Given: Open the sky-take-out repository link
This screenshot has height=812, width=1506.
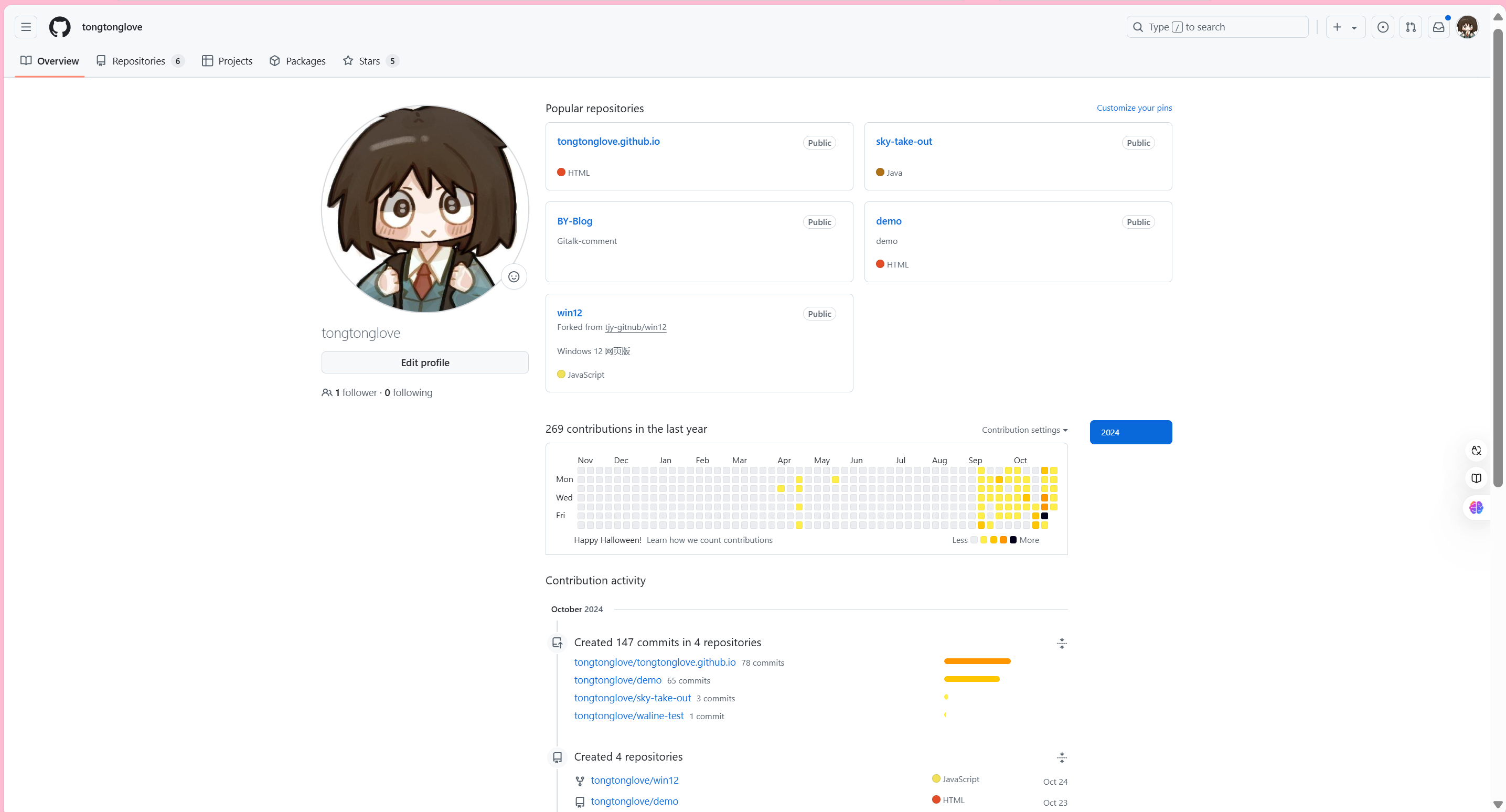Looking at the screenshot, I should coord(904,142).
